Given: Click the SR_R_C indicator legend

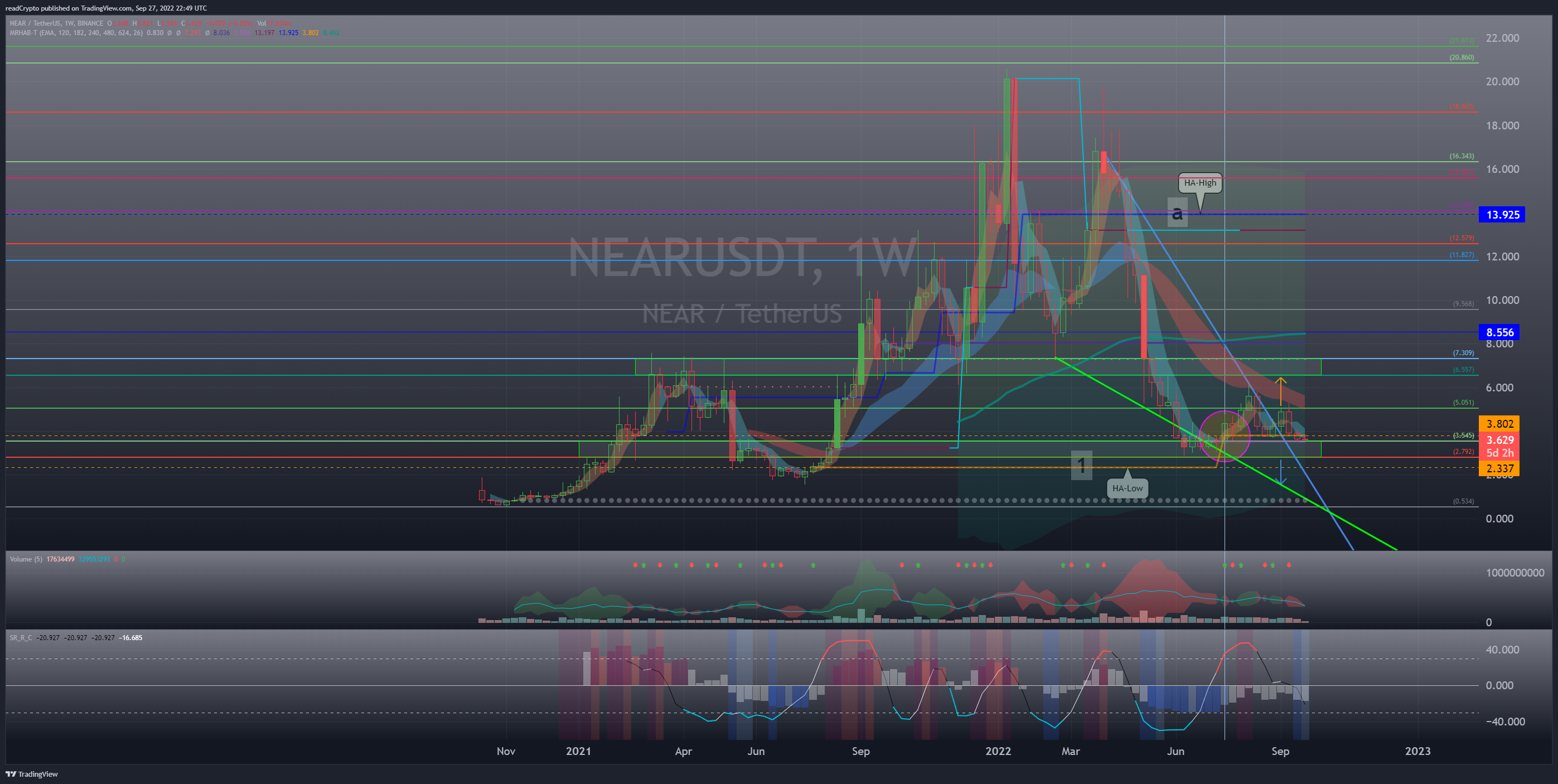Looking at the screenshot, I should click(x=21, y=637).
